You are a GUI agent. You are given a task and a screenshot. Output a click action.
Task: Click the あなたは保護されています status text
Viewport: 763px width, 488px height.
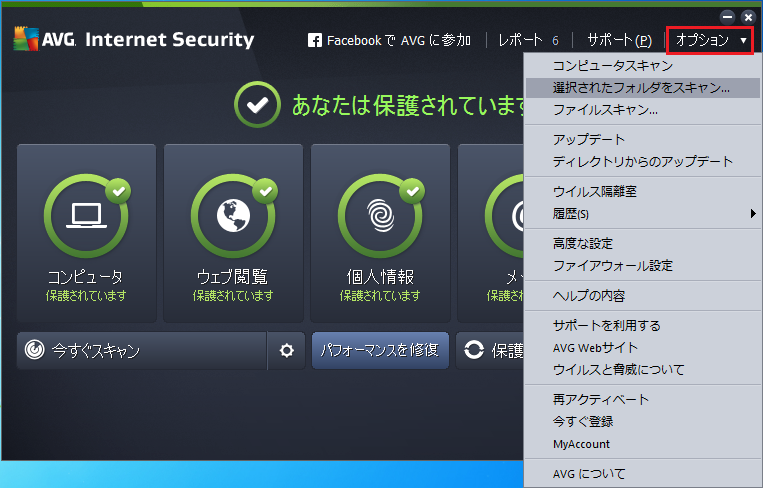point(408,105)
